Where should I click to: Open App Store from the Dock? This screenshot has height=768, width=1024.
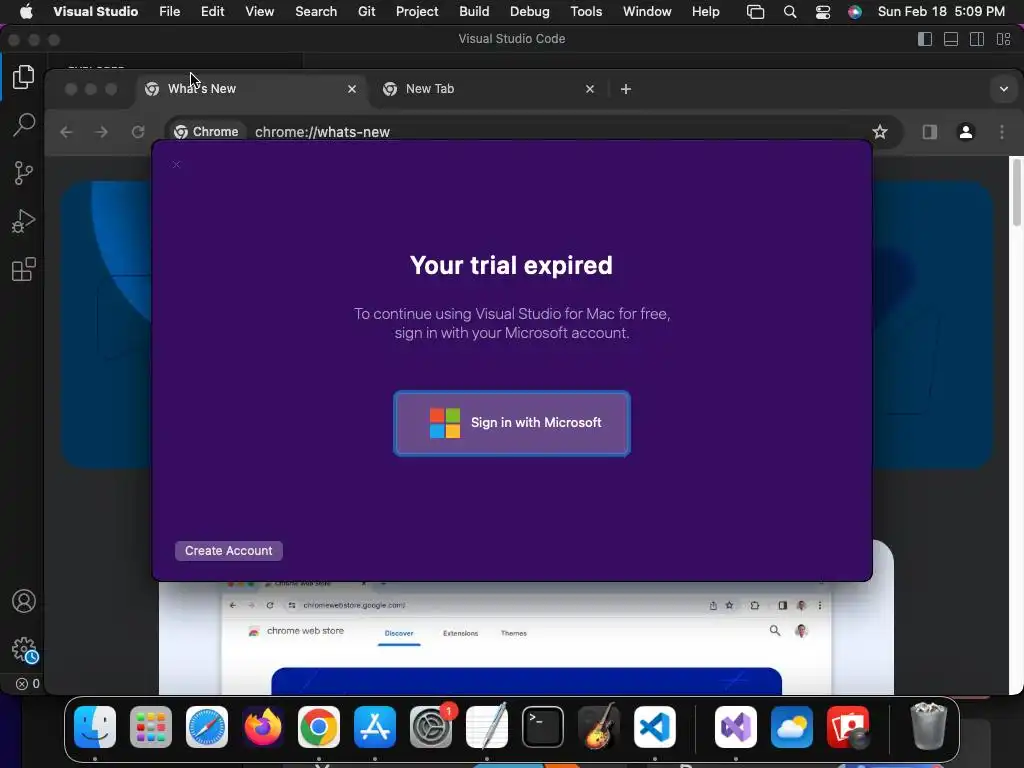pyautogui.click(x=375, y=727)
